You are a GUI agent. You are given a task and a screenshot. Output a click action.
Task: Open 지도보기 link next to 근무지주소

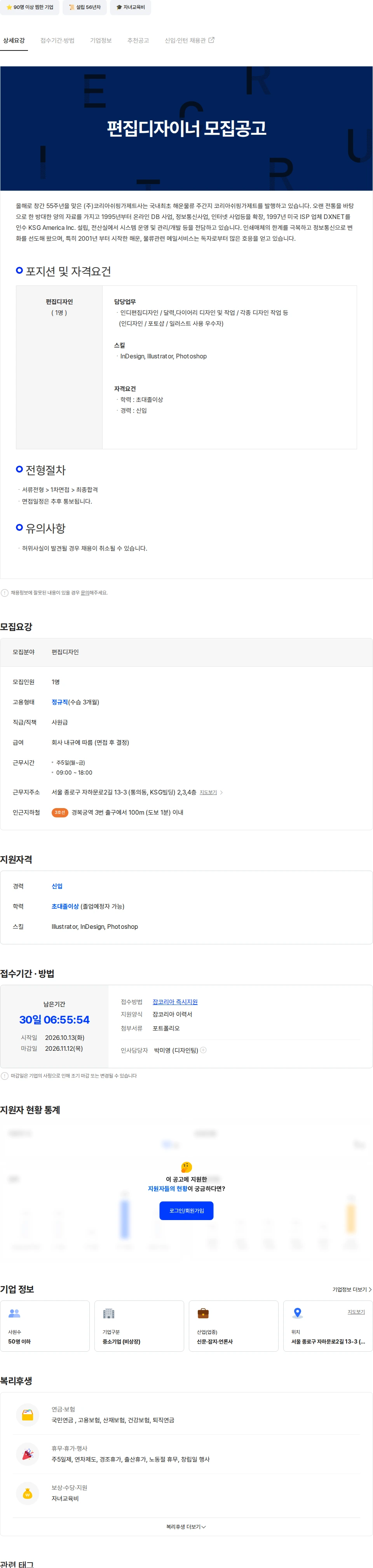tap(208, 793)
